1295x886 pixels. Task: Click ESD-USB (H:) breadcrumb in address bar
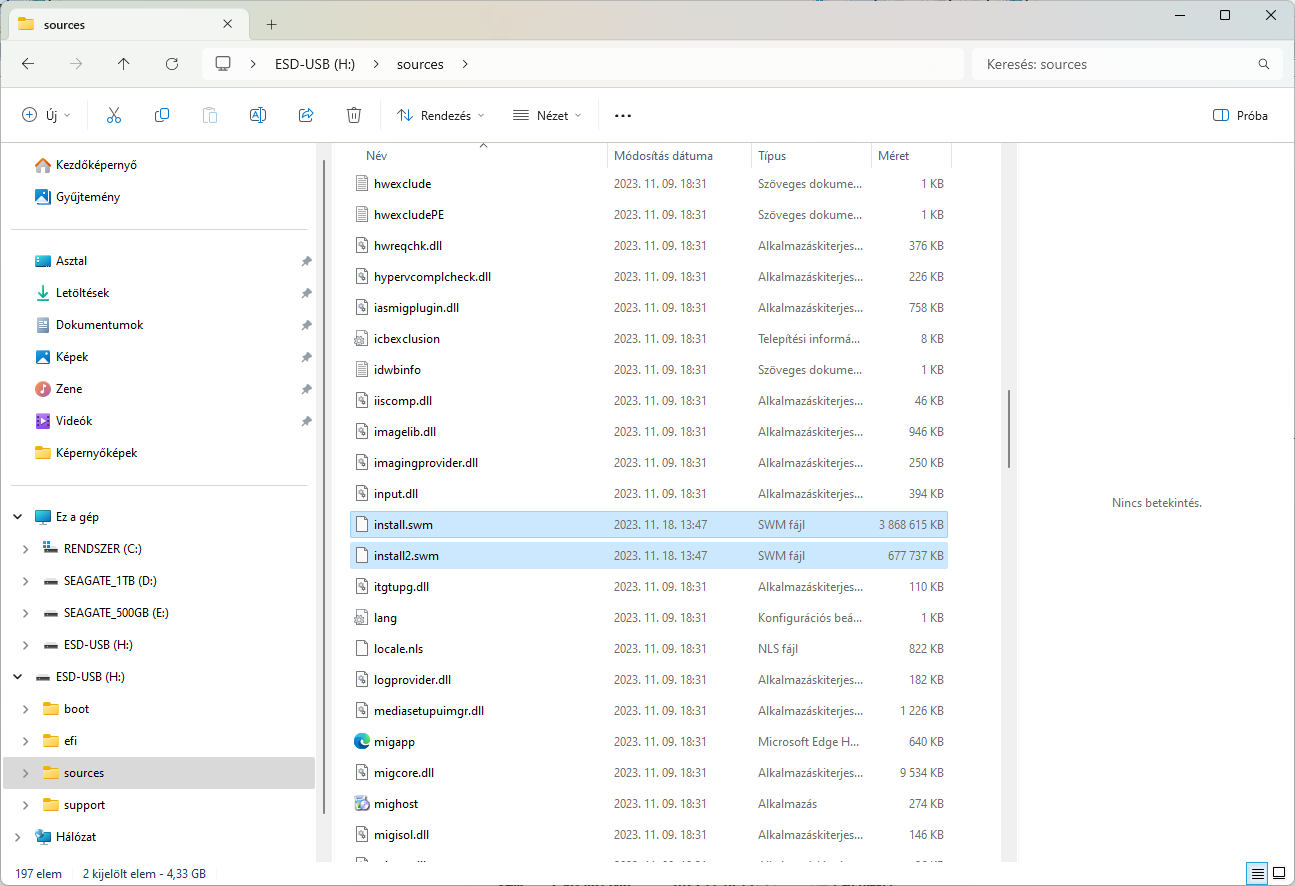(315, 64)
